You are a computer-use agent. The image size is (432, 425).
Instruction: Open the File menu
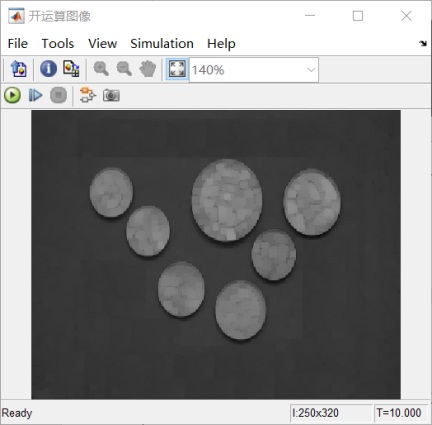(x=18, y=44)
